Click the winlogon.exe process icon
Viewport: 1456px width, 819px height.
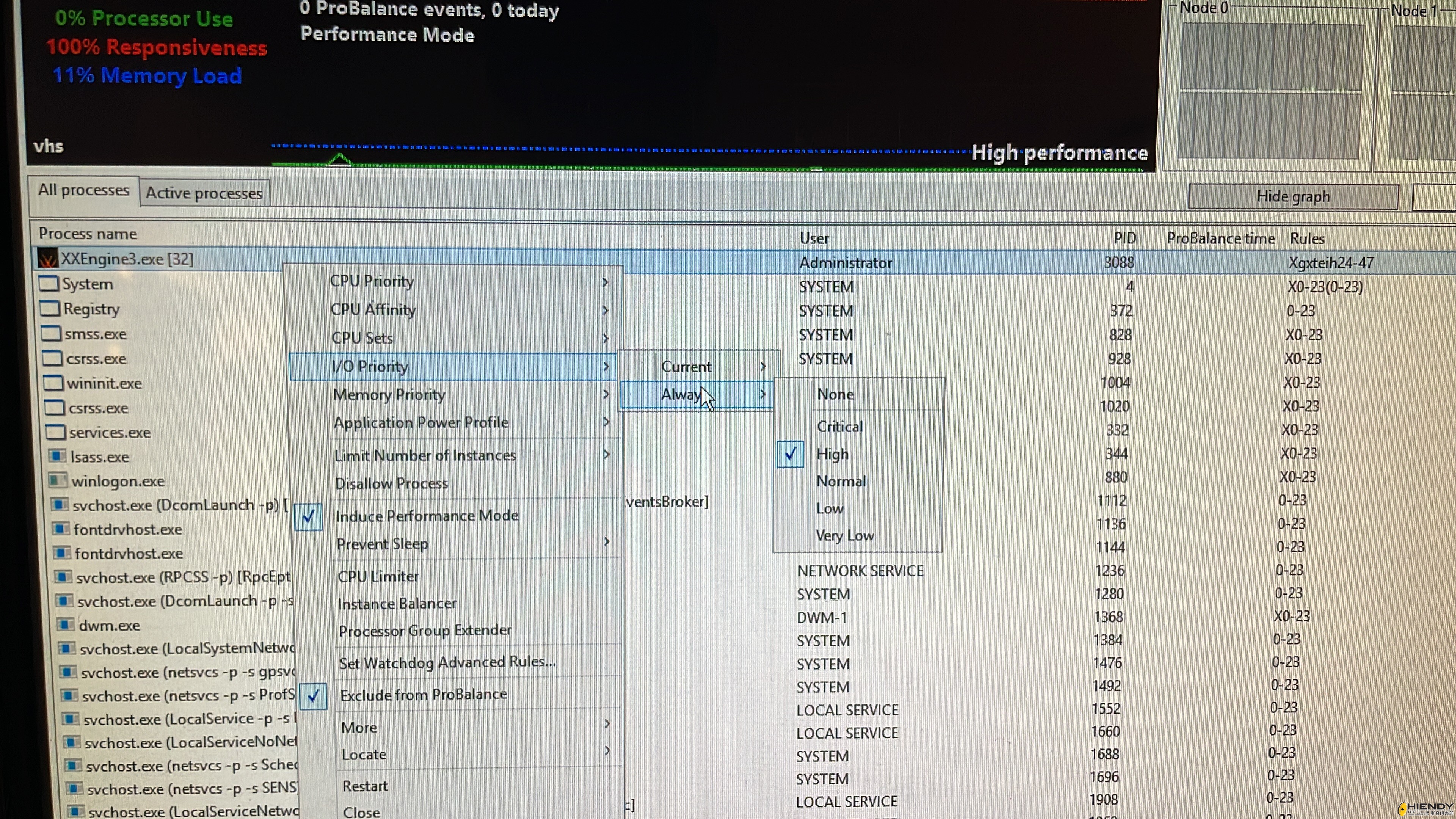tap(58, 480)
